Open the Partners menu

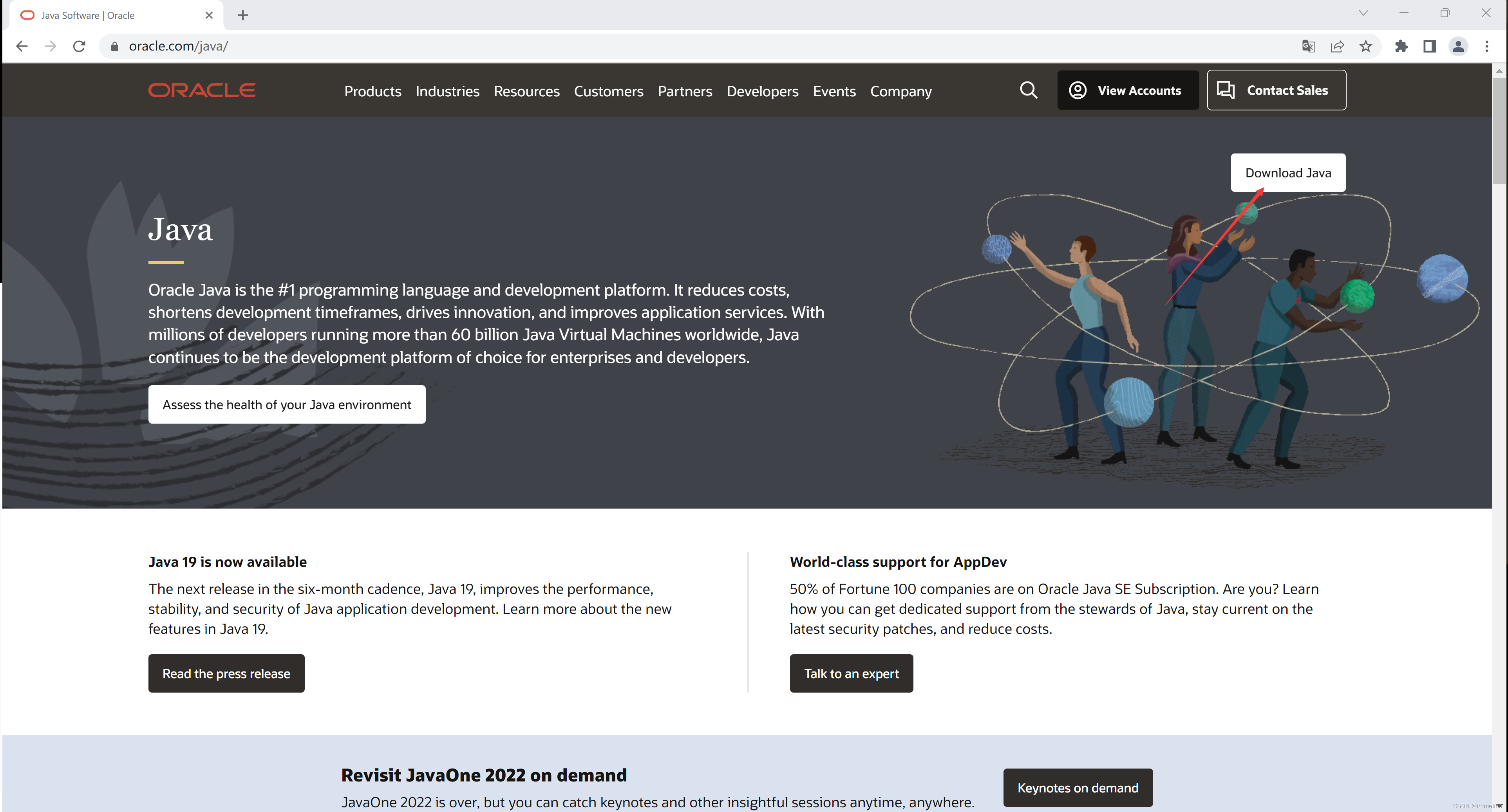(685, 91)
